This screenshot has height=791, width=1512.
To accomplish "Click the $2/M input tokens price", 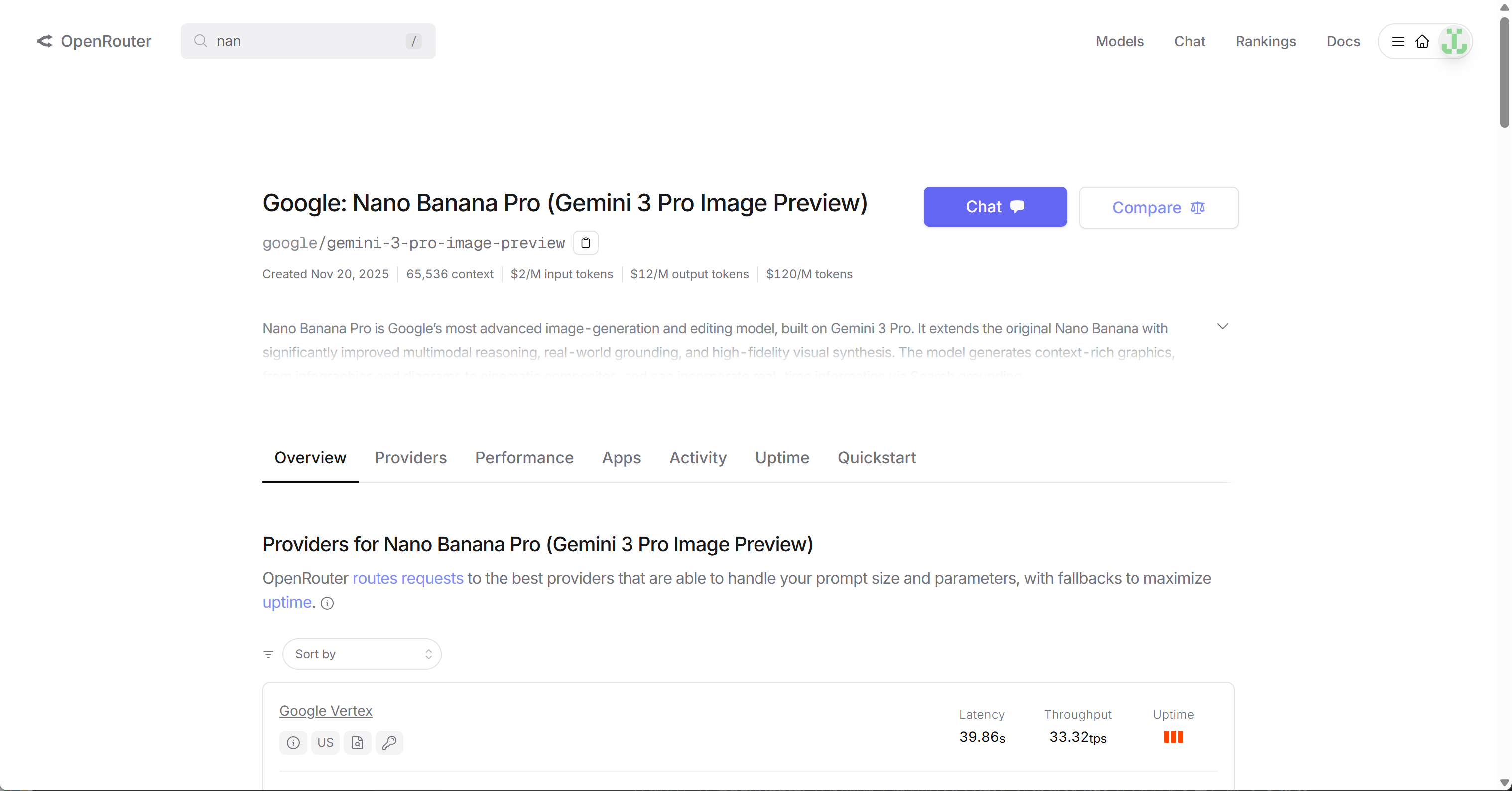I will (561, 274).
